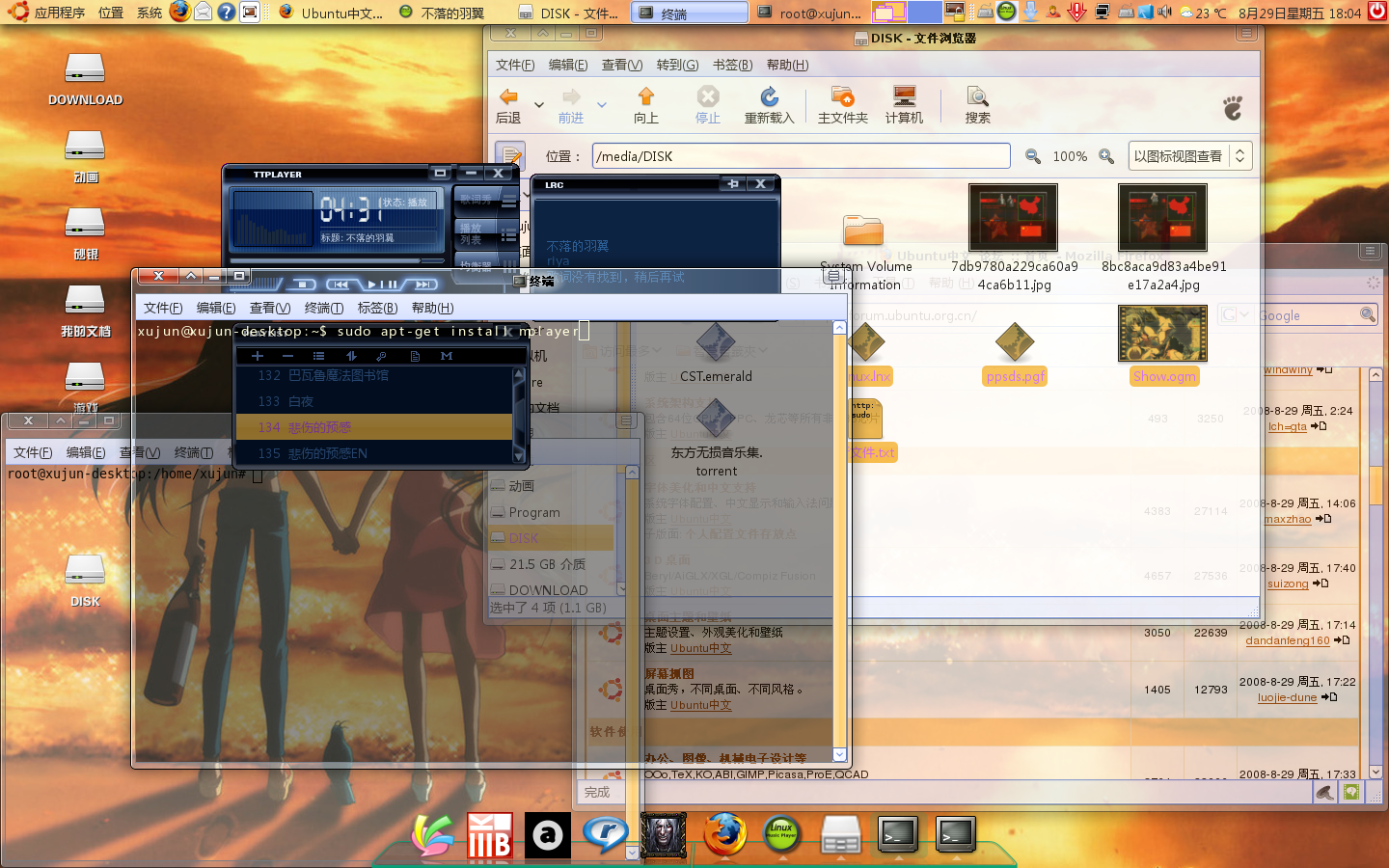Open the Linux Music Player dock icon

(x=782, y=834)
